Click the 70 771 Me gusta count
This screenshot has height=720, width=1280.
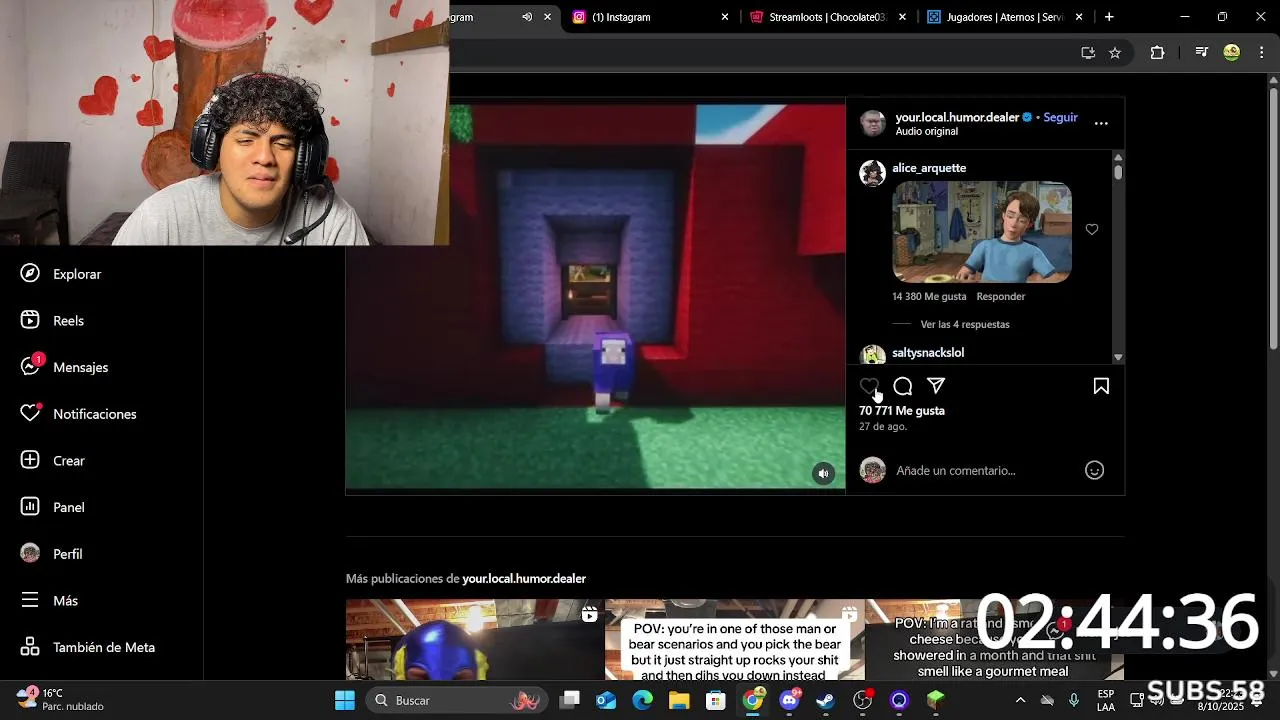coord(902,411)
